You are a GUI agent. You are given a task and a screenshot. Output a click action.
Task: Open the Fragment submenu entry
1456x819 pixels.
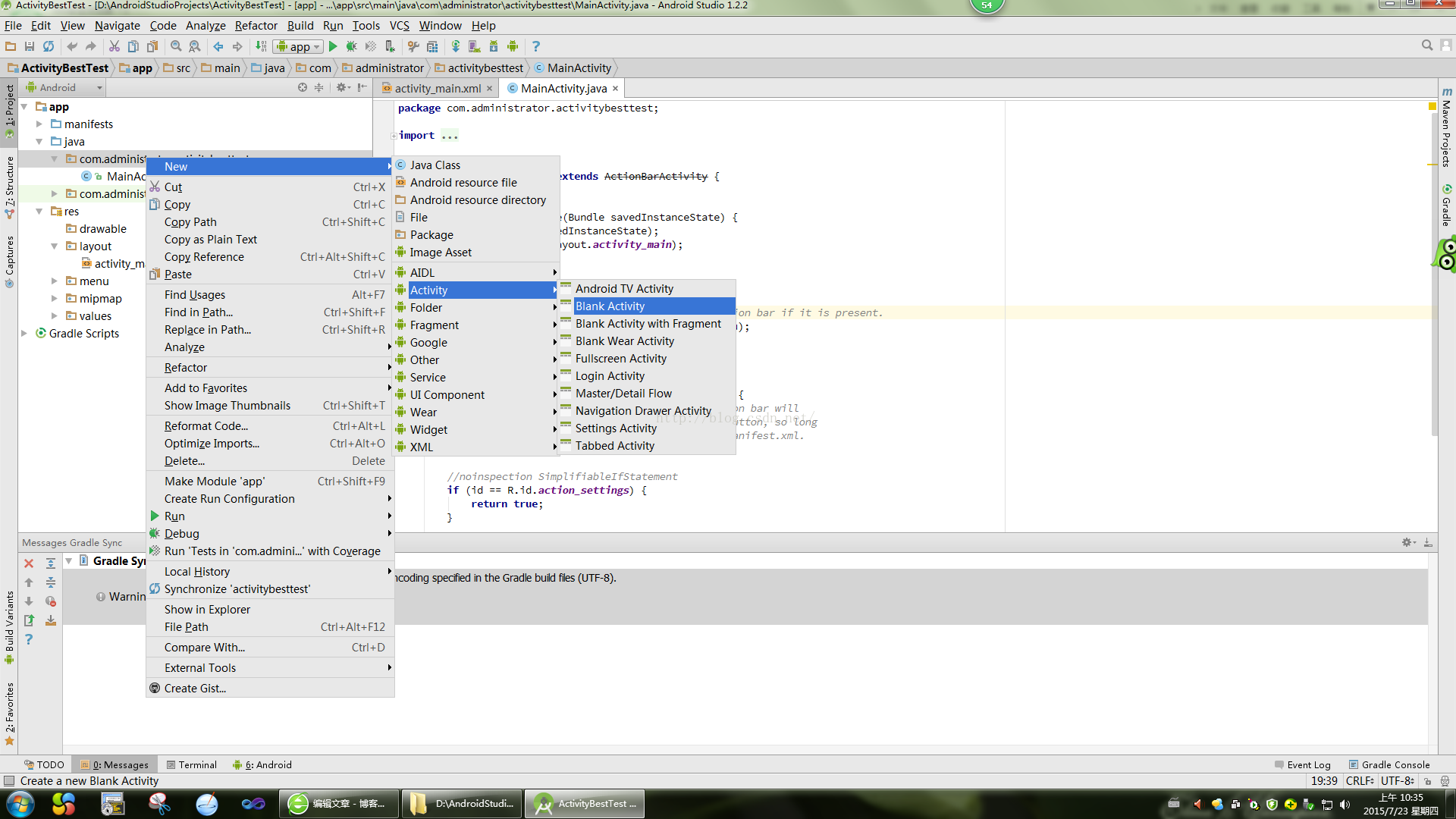[476, 325]
